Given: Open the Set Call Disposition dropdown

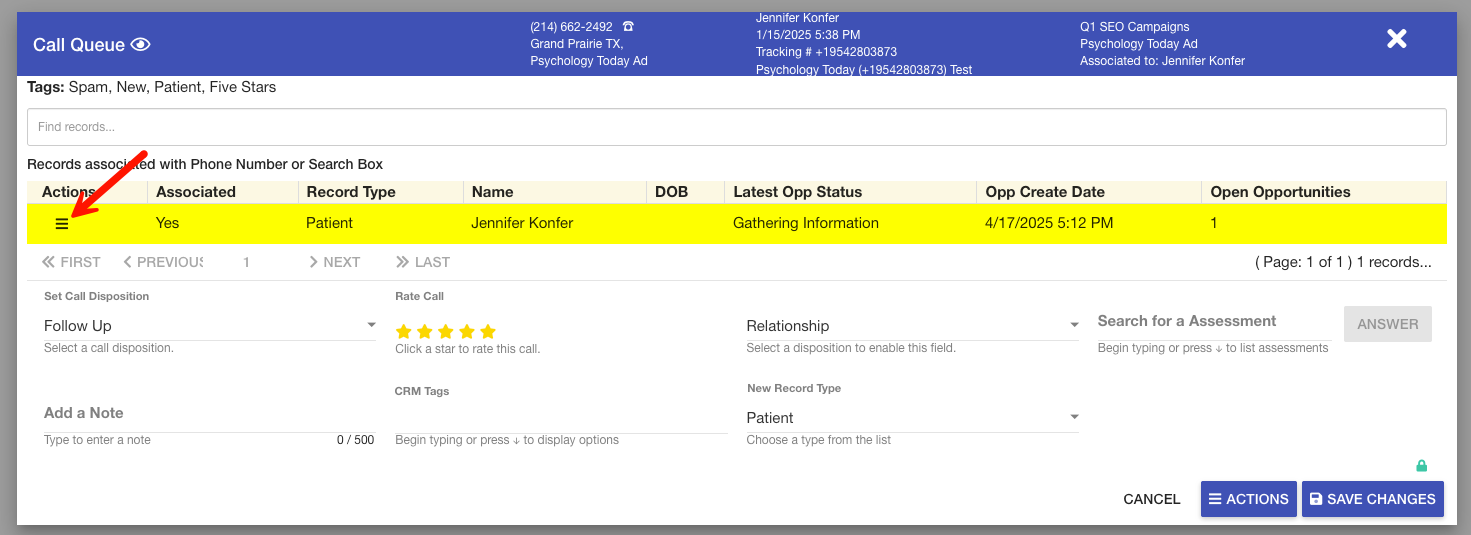Looking at the screenshot, I should (x=210, y=326).
